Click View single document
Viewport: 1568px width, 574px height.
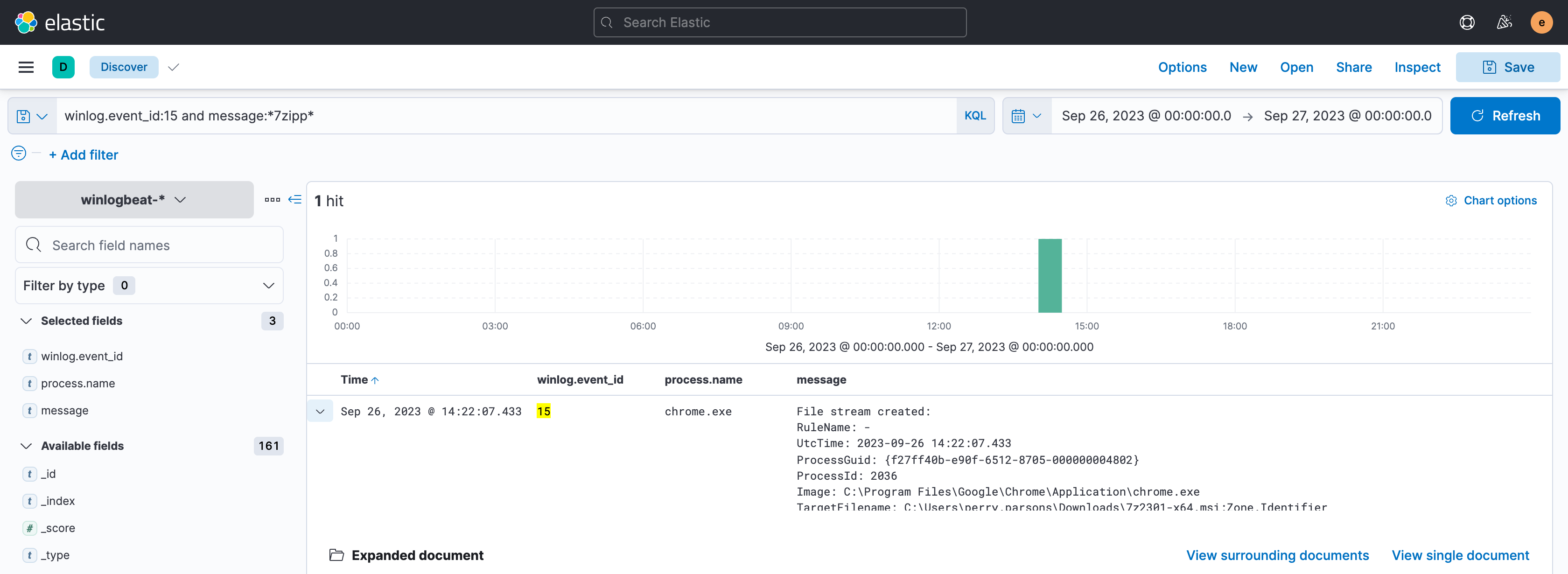(x=1460, y=555)
